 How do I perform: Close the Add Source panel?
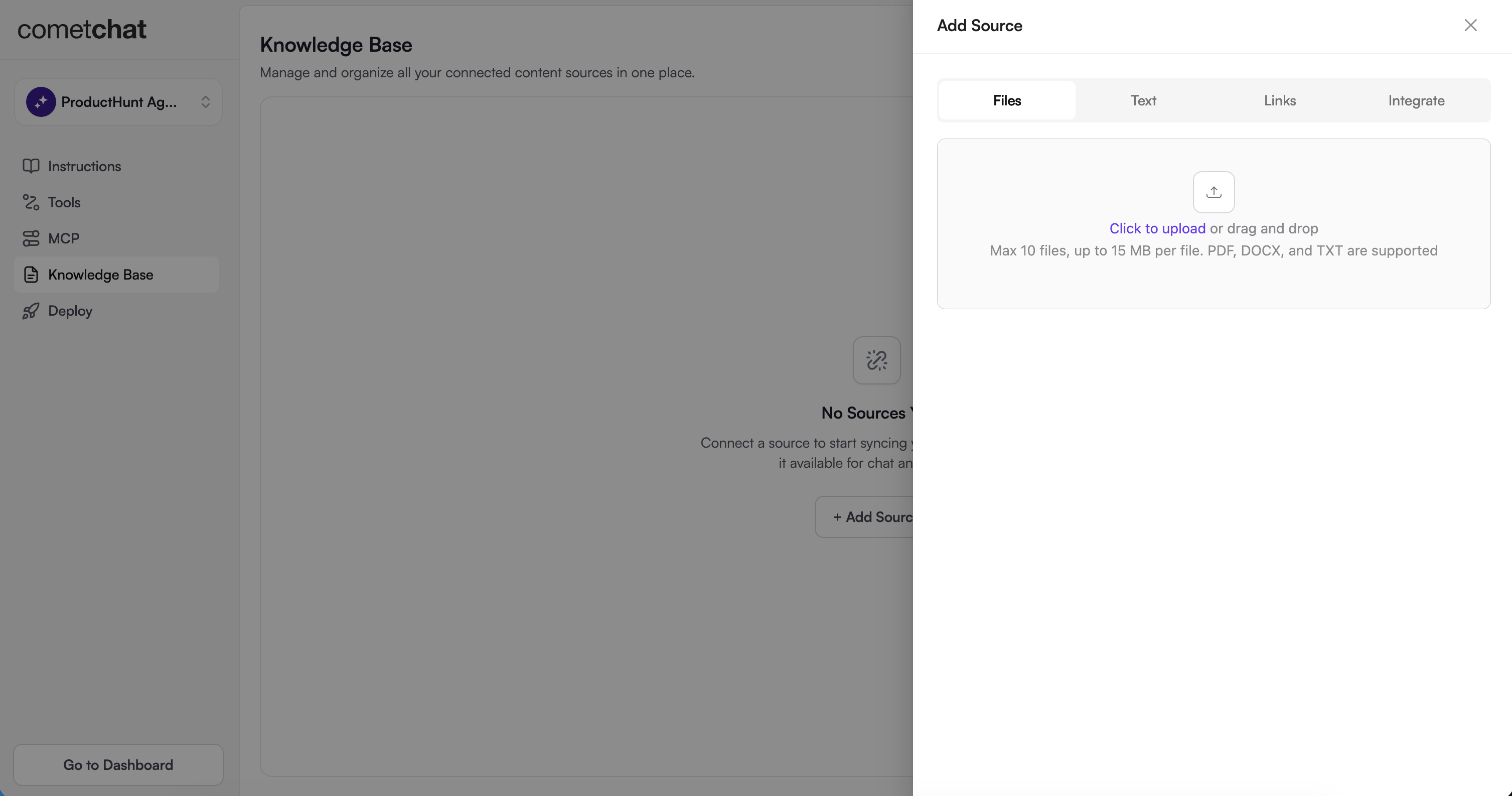click(1470, 25)
